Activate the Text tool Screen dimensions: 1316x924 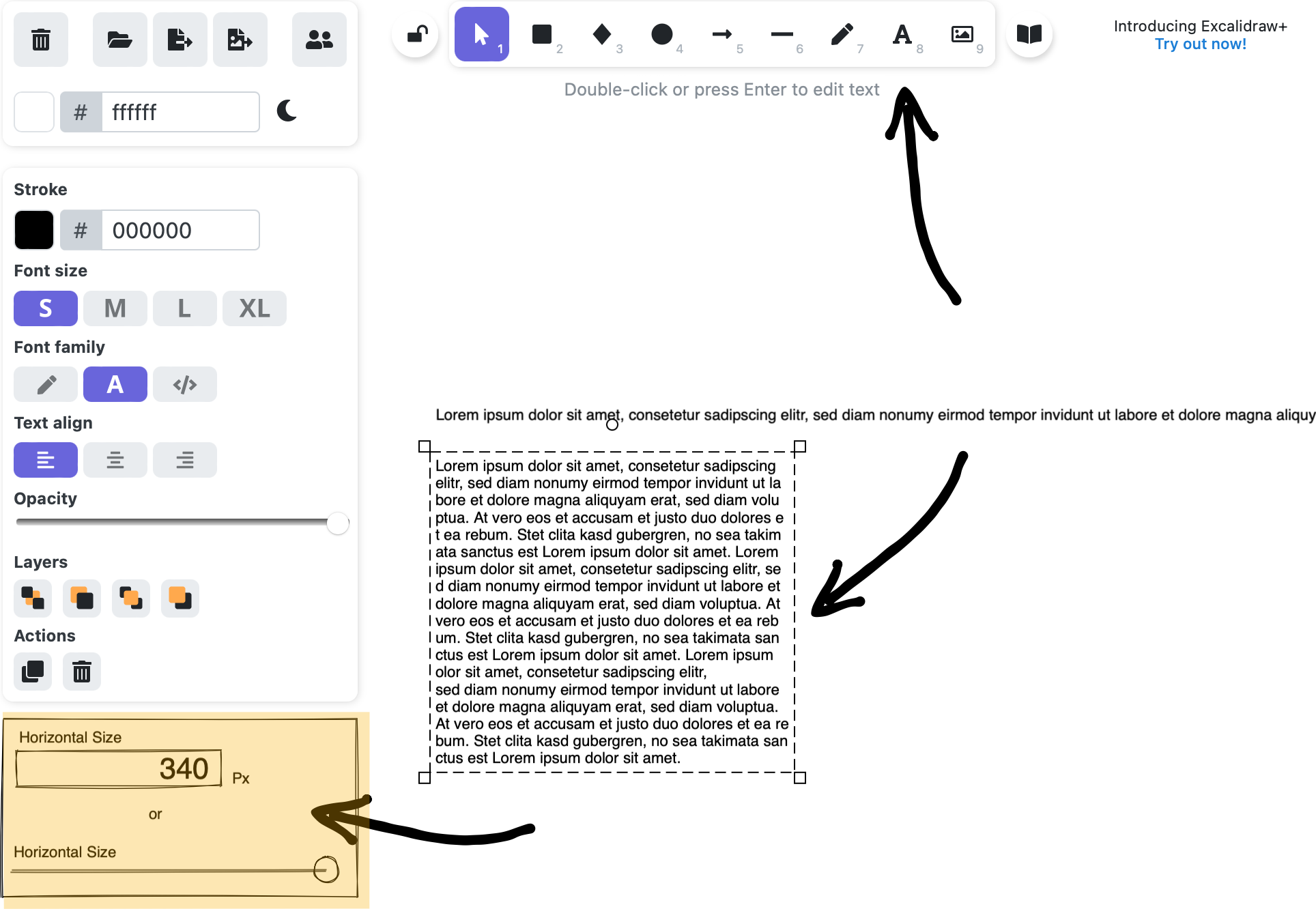pyautogui.click(x=902, y=34)
